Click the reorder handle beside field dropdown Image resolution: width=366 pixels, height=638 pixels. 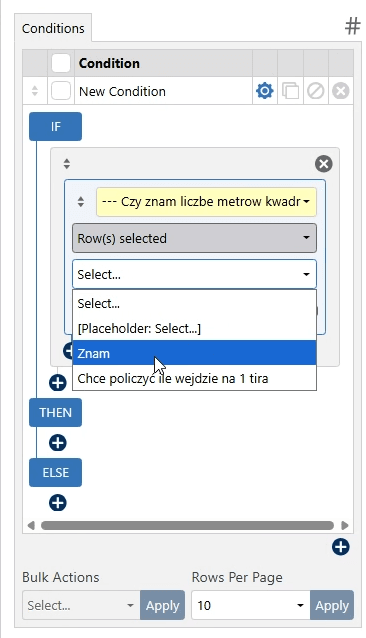pyautogui.click(x=81, y=201)
